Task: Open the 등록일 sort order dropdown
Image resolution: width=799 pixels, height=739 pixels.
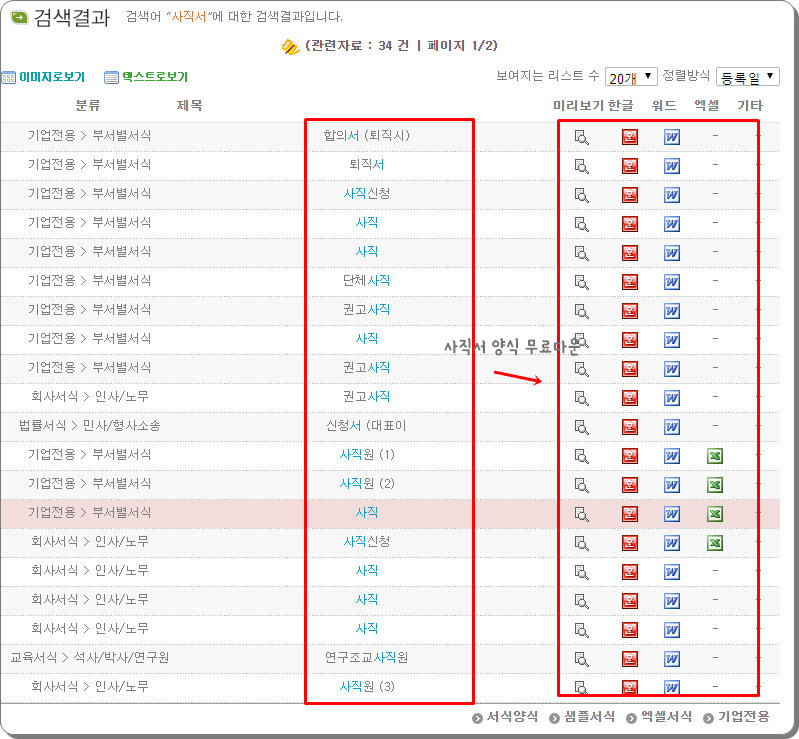Action: [x=748, y=77]
